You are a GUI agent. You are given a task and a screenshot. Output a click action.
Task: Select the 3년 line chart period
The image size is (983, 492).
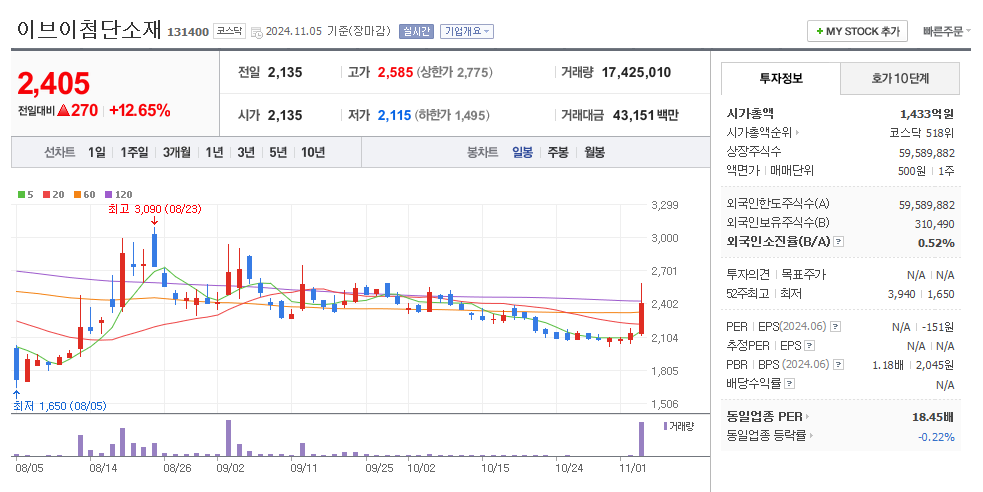(x=246, y=152)
